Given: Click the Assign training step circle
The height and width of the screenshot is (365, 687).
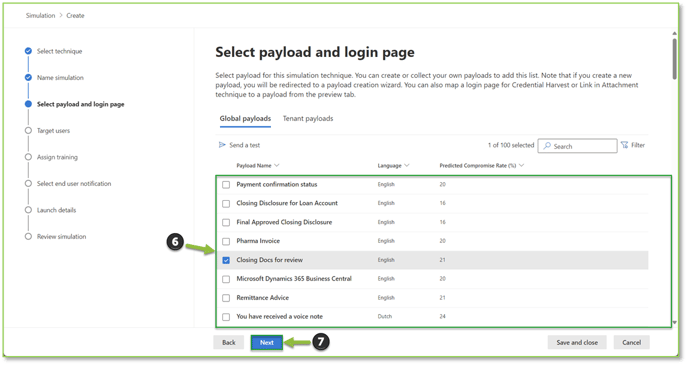Looking at the screenshot, I should 28,157.
